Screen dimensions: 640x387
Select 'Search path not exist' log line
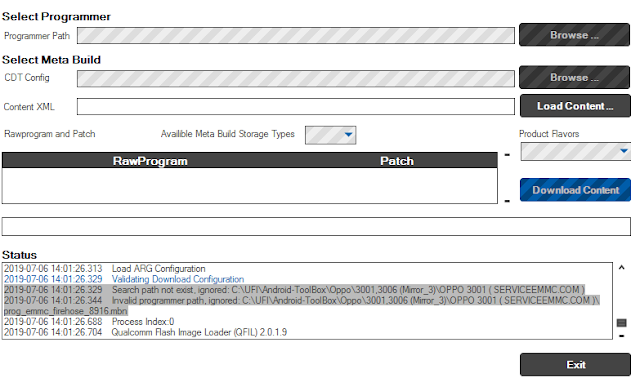click(x=294, y=290)
